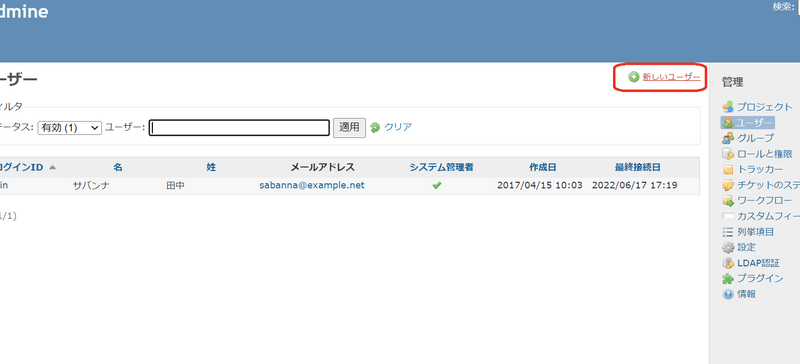Sort the table by 姓 column
The height and width of the screenshot is (364, 800).
[x=211, y=167]
